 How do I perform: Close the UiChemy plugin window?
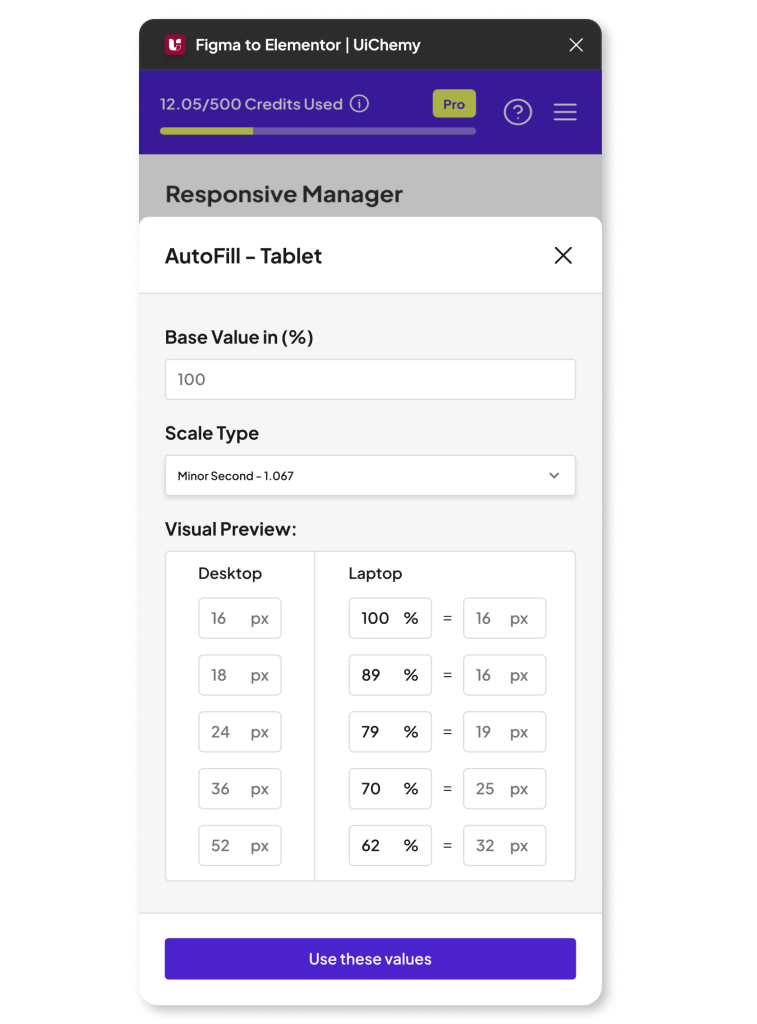[x=576, y=45]
